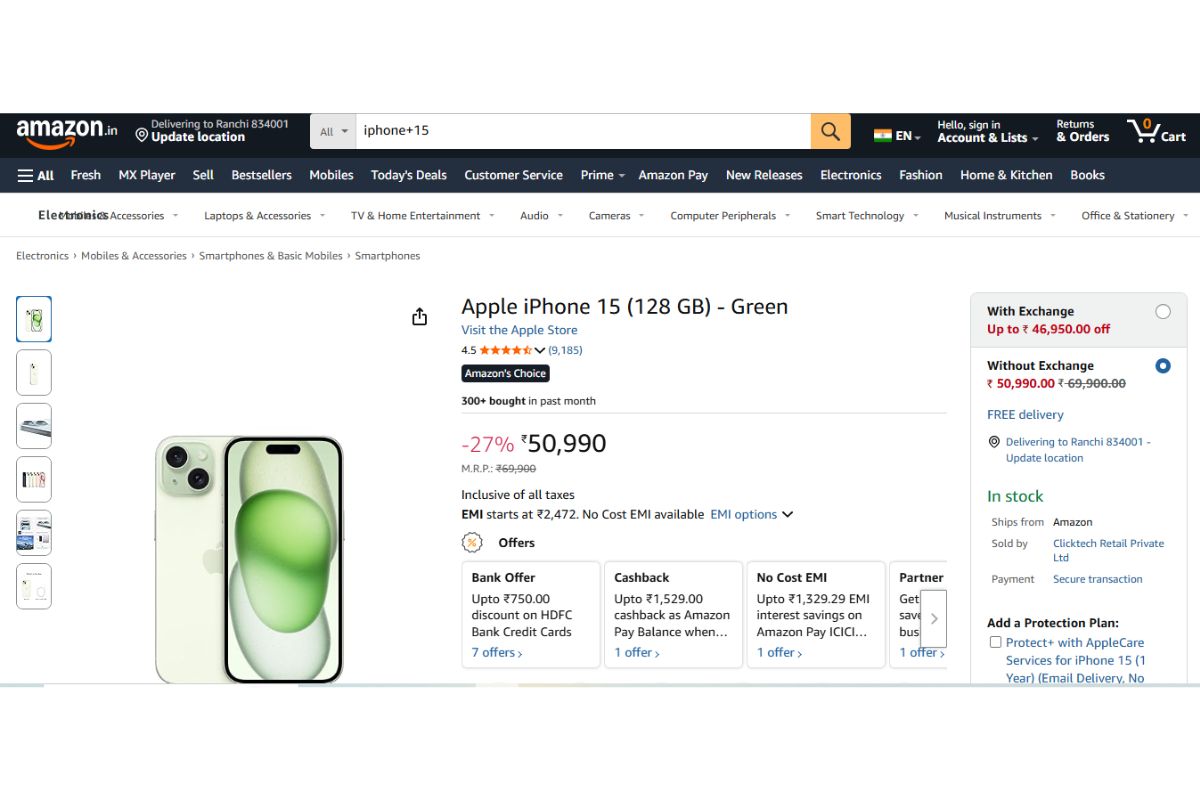Select the Without Exchange radio button
The height and width of the screenshot is (800, 1200).
pos(1162,366)
